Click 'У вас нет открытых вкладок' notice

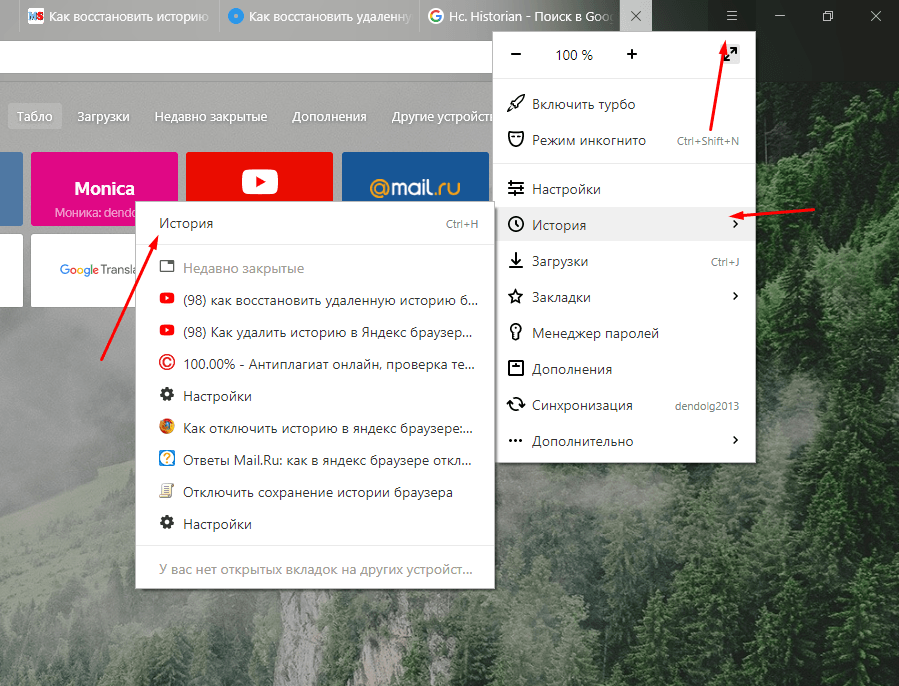tap(315, 569)
